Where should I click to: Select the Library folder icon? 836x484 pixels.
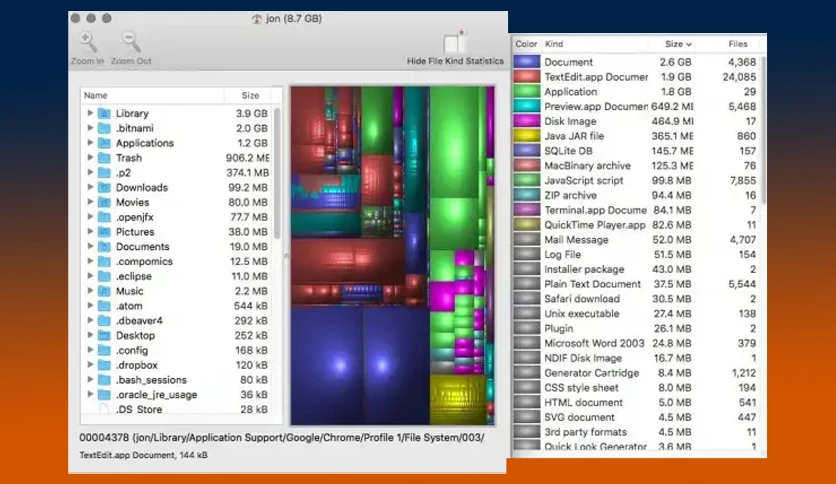pos(104,113)
